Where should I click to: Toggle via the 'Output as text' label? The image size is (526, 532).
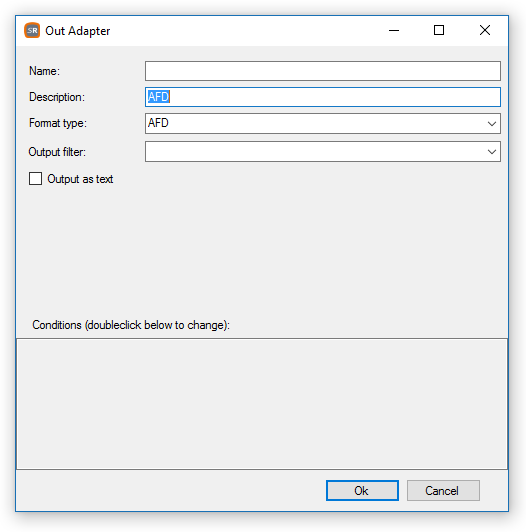(x=80, y=179)
